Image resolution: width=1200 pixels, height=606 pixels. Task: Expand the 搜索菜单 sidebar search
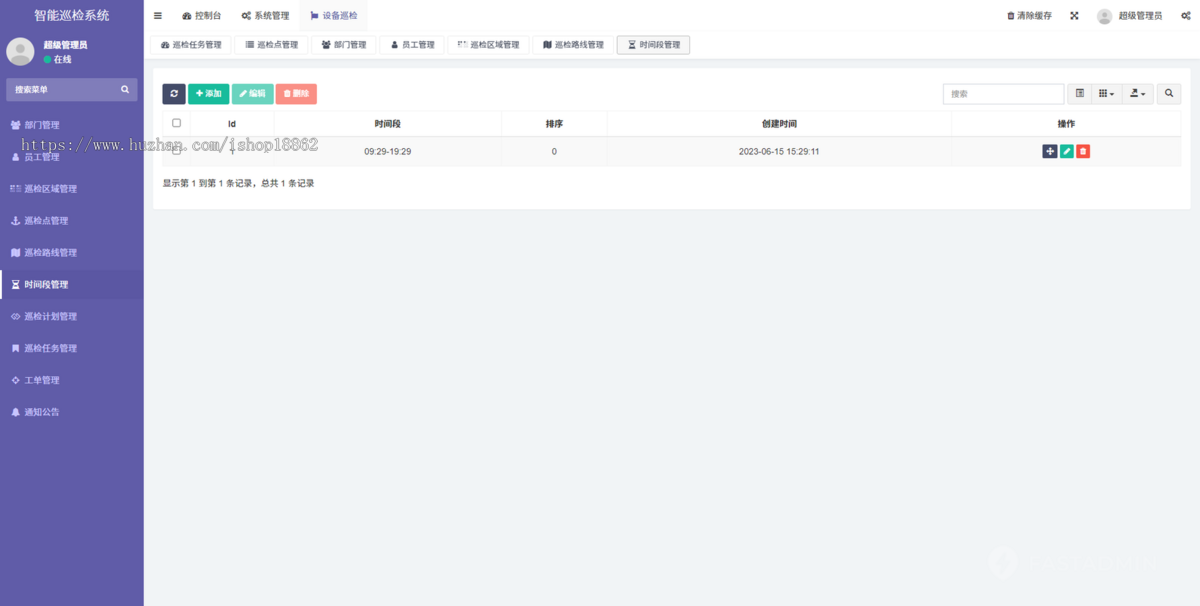click(71, 89)
